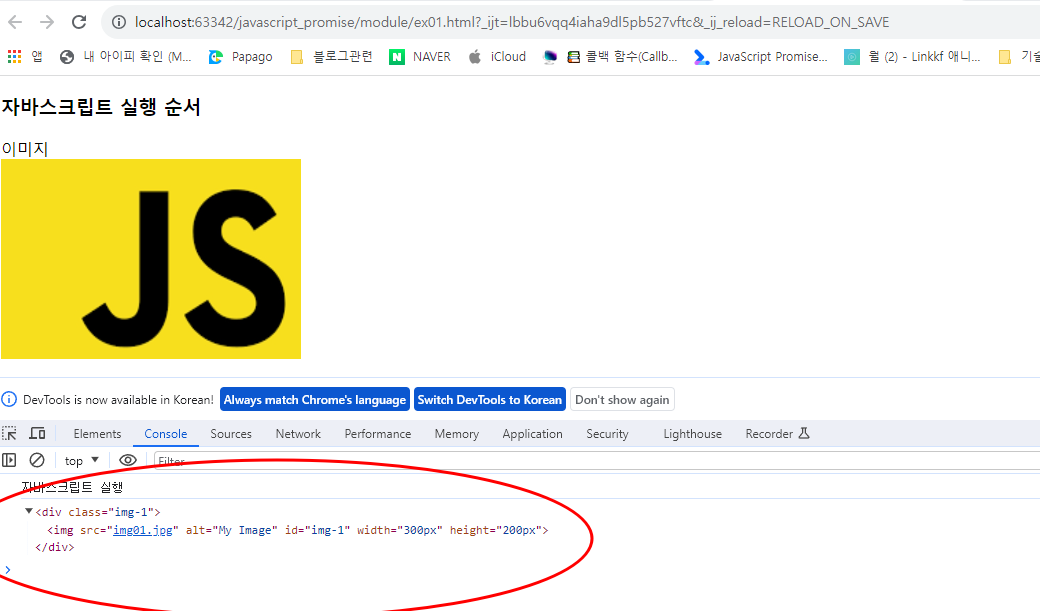The width and height of the screenshot is (1040, 611).
Task: Collapse the div class="img-1" node
Action: click(x=29, y=511)
